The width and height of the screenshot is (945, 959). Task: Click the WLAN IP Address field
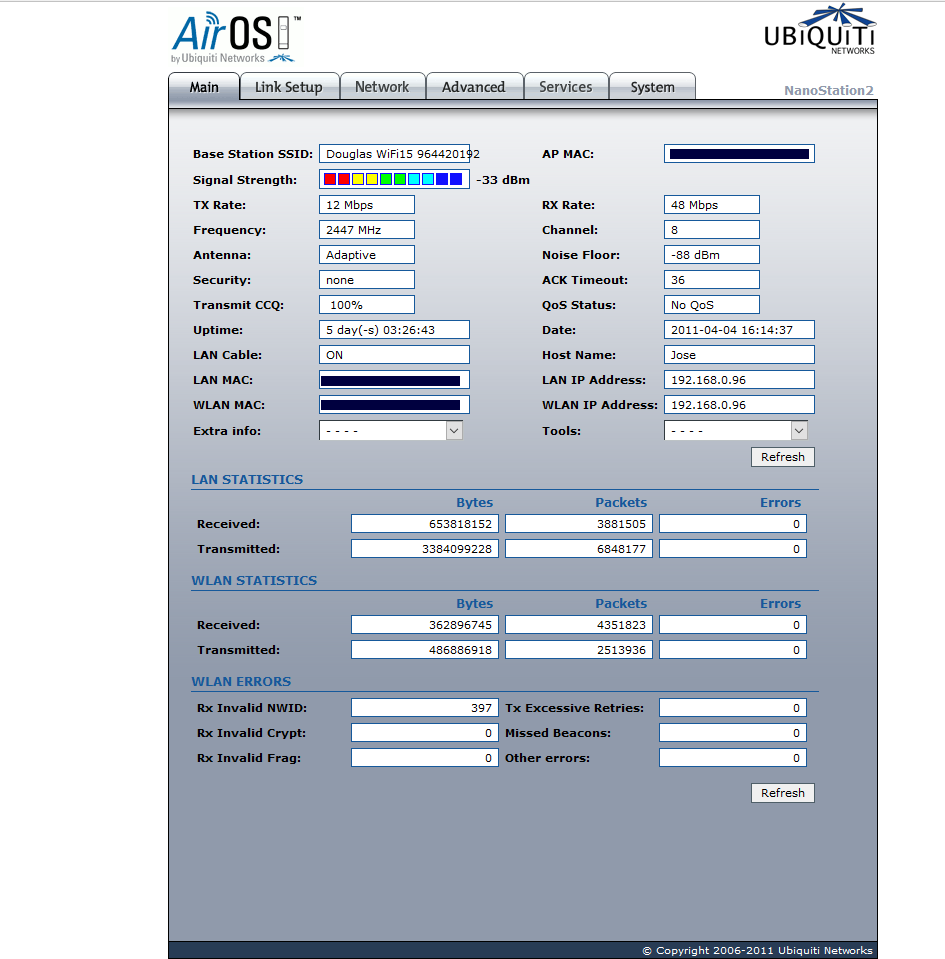739,405
